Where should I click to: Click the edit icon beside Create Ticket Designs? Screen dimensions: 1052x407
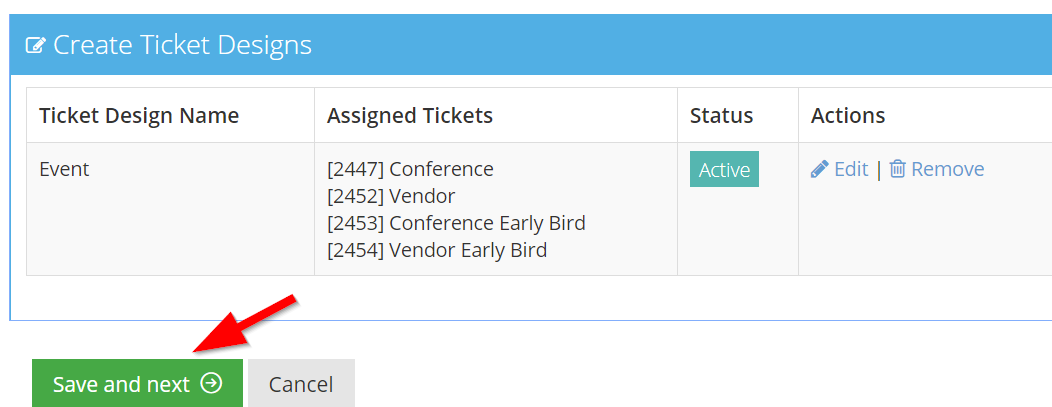click(35, 46)
